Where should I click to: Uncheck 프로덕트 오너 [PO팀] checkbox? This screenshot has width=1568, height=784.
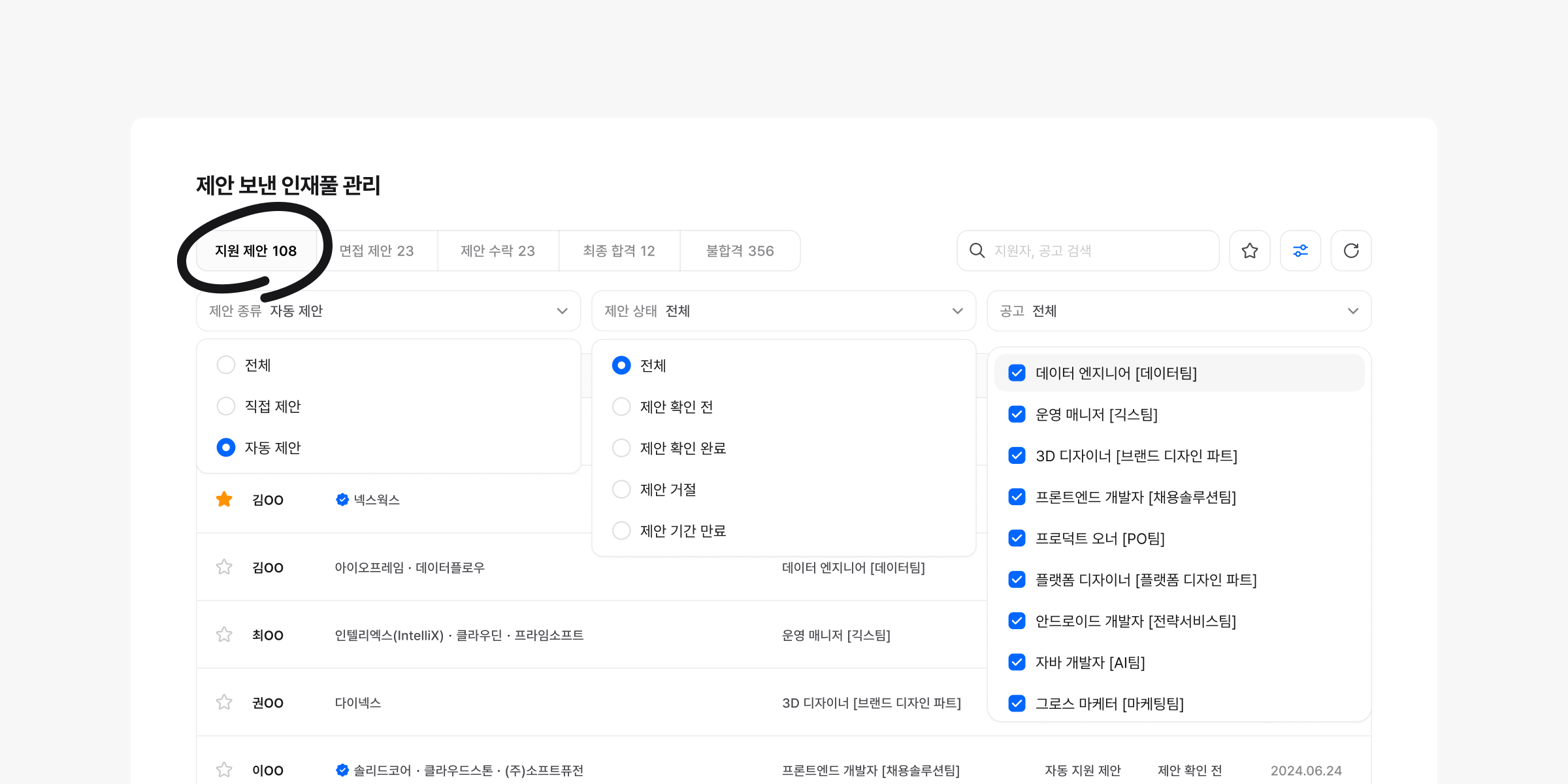click(x=1017, y=538)
